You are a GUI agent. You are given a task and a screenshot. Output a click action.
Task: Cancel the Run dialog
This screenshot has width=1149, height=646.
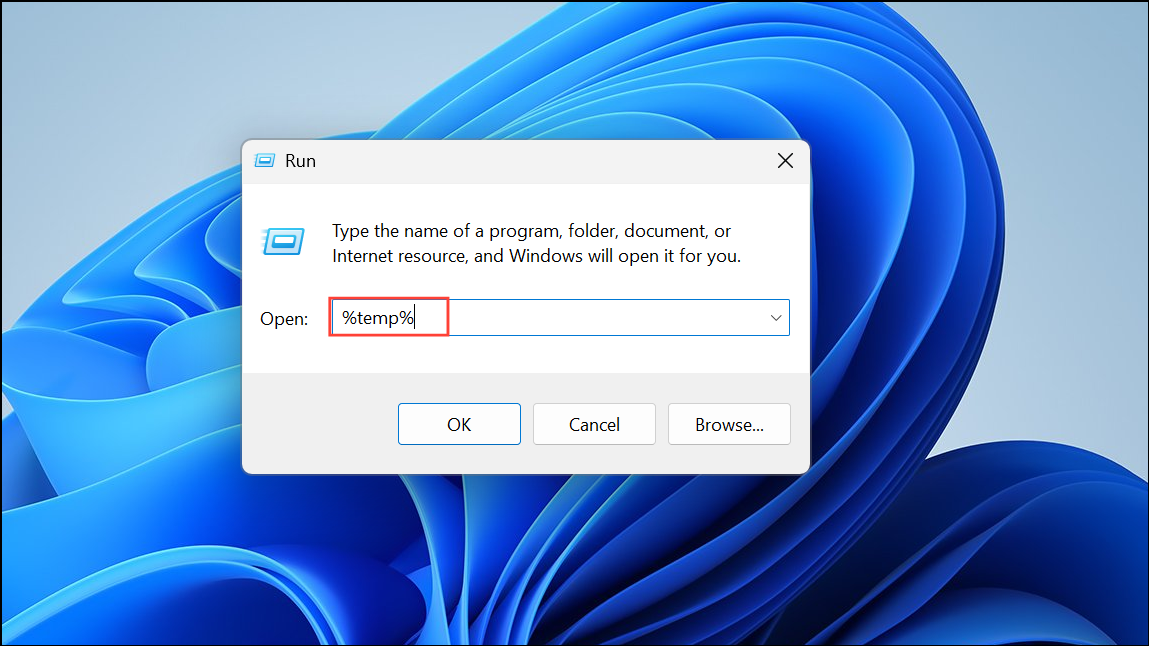pyautogui.click(x=594, y=424)
